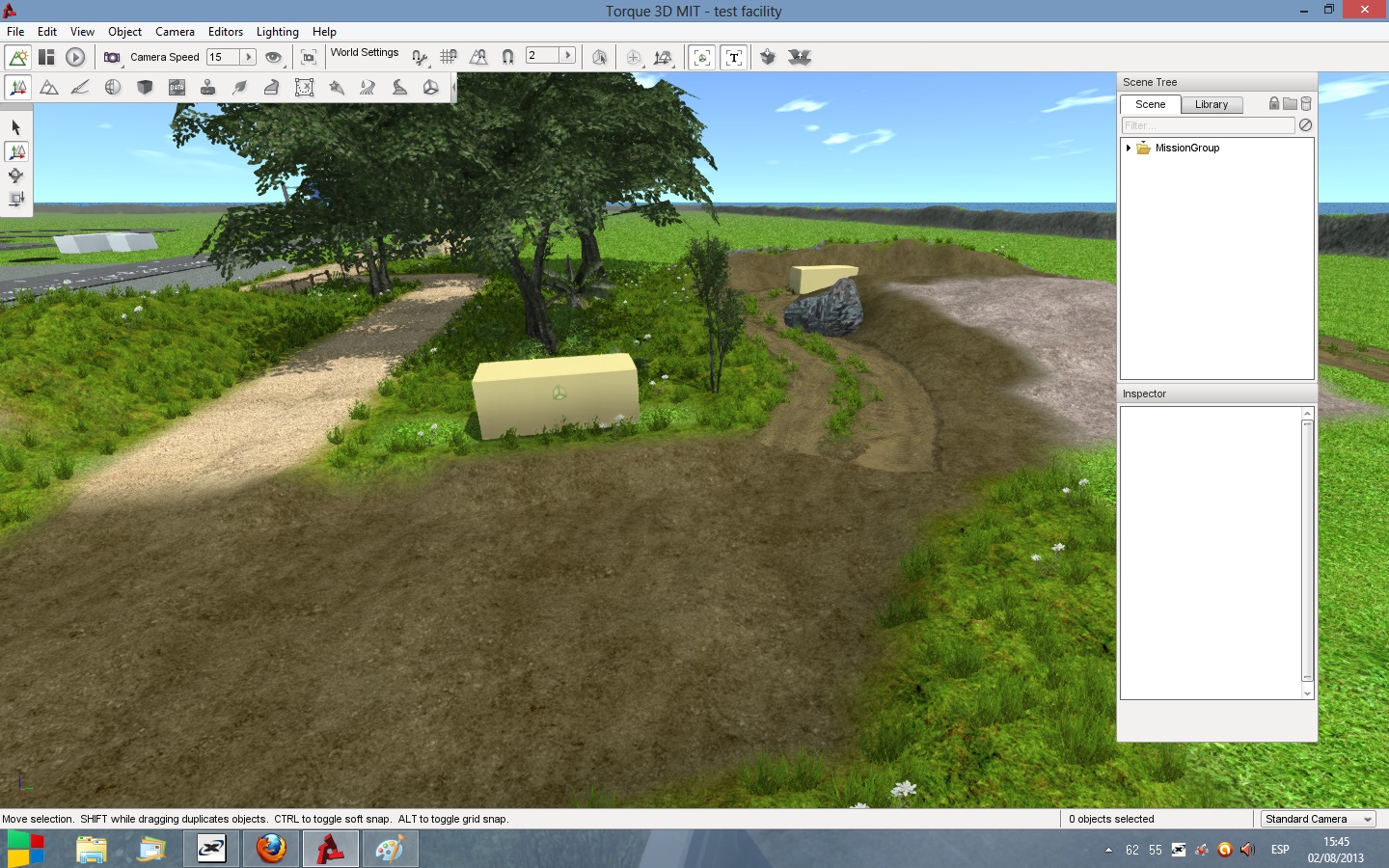The width and height of the screenshot is (1389, 868).
Task: Open the Decal Road Editor icon
Action: [x=399, y=88]
